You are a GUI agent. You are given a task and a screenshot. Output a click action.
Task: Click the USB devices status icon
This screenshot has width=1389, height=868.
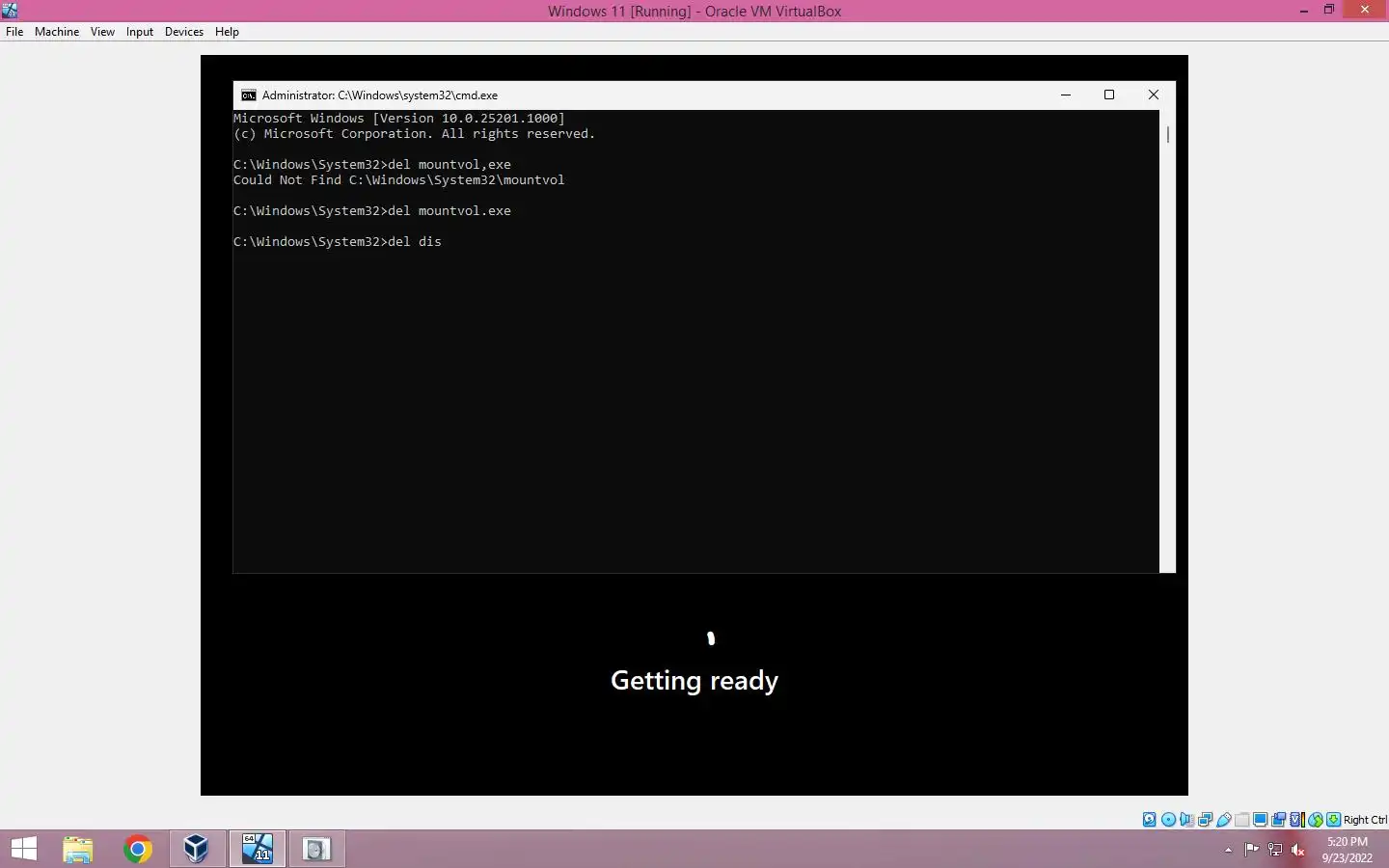click(x=1223, y=820)
